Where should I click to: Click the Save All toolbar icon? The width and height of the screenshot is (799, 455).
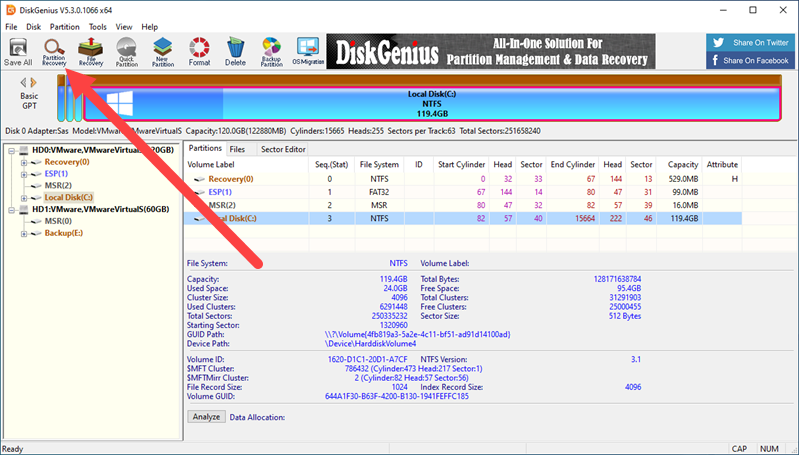click(18, 51)
